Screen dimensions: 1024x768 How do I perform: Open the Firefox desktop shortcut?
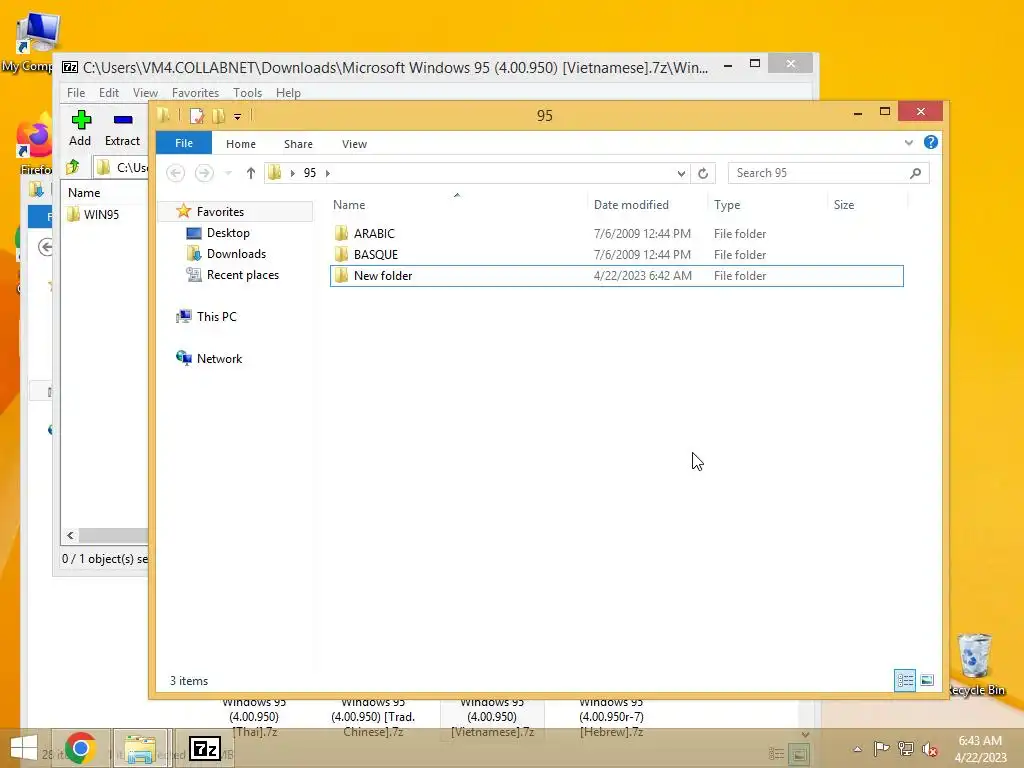tap(34, 145)
